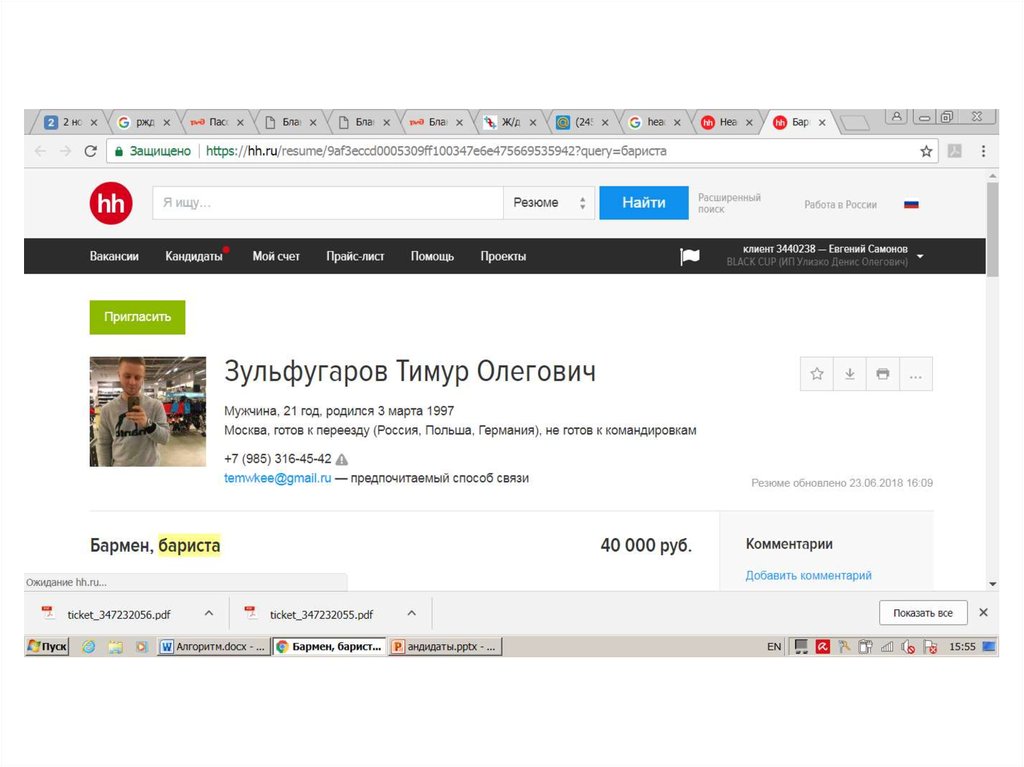Click the Russian flag icon
The height and width of the screenshot is (767, 1024).
(x=911, y=204)
